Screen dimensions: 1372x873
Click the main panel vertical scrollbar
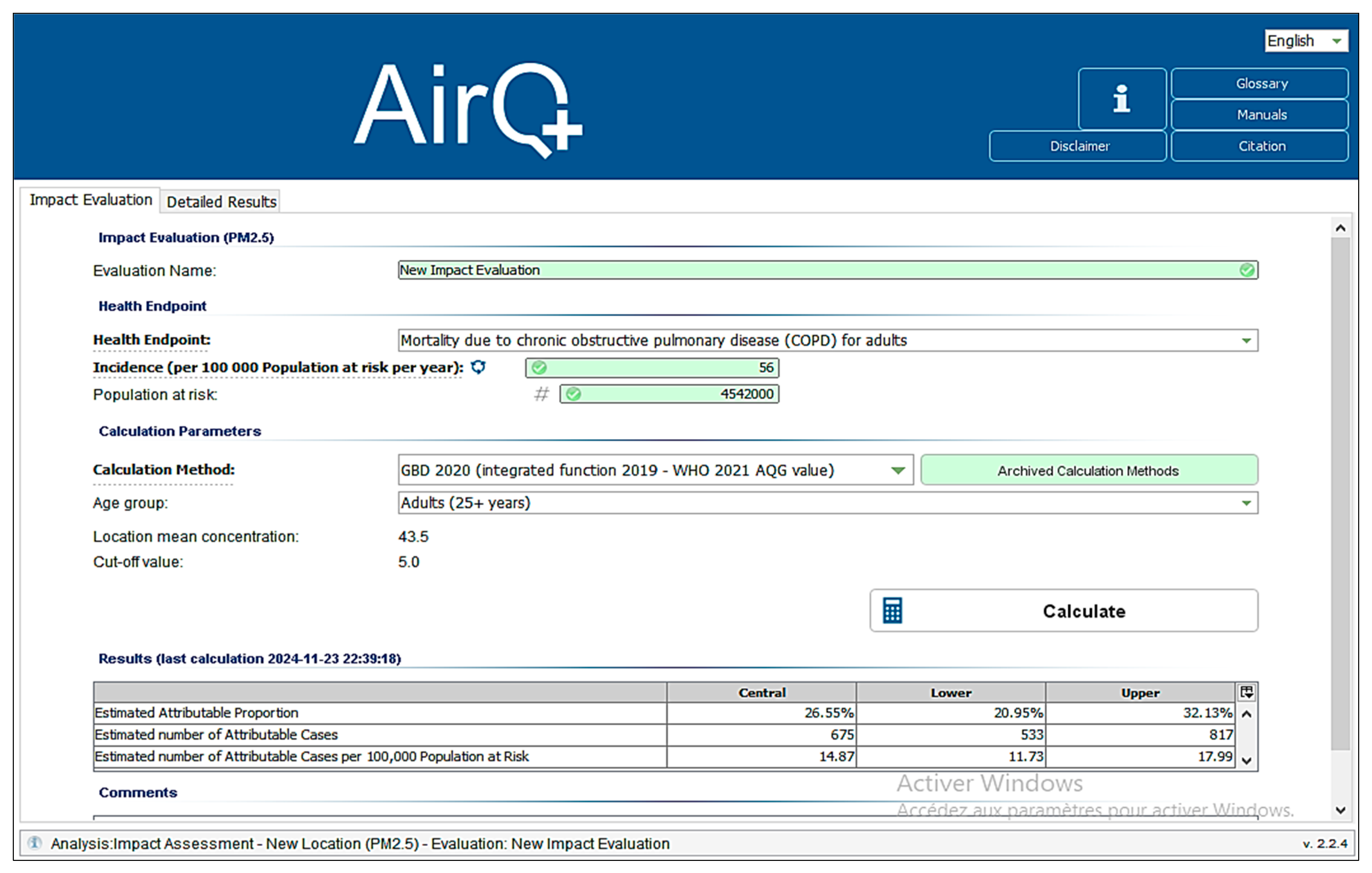point(1340,490)
